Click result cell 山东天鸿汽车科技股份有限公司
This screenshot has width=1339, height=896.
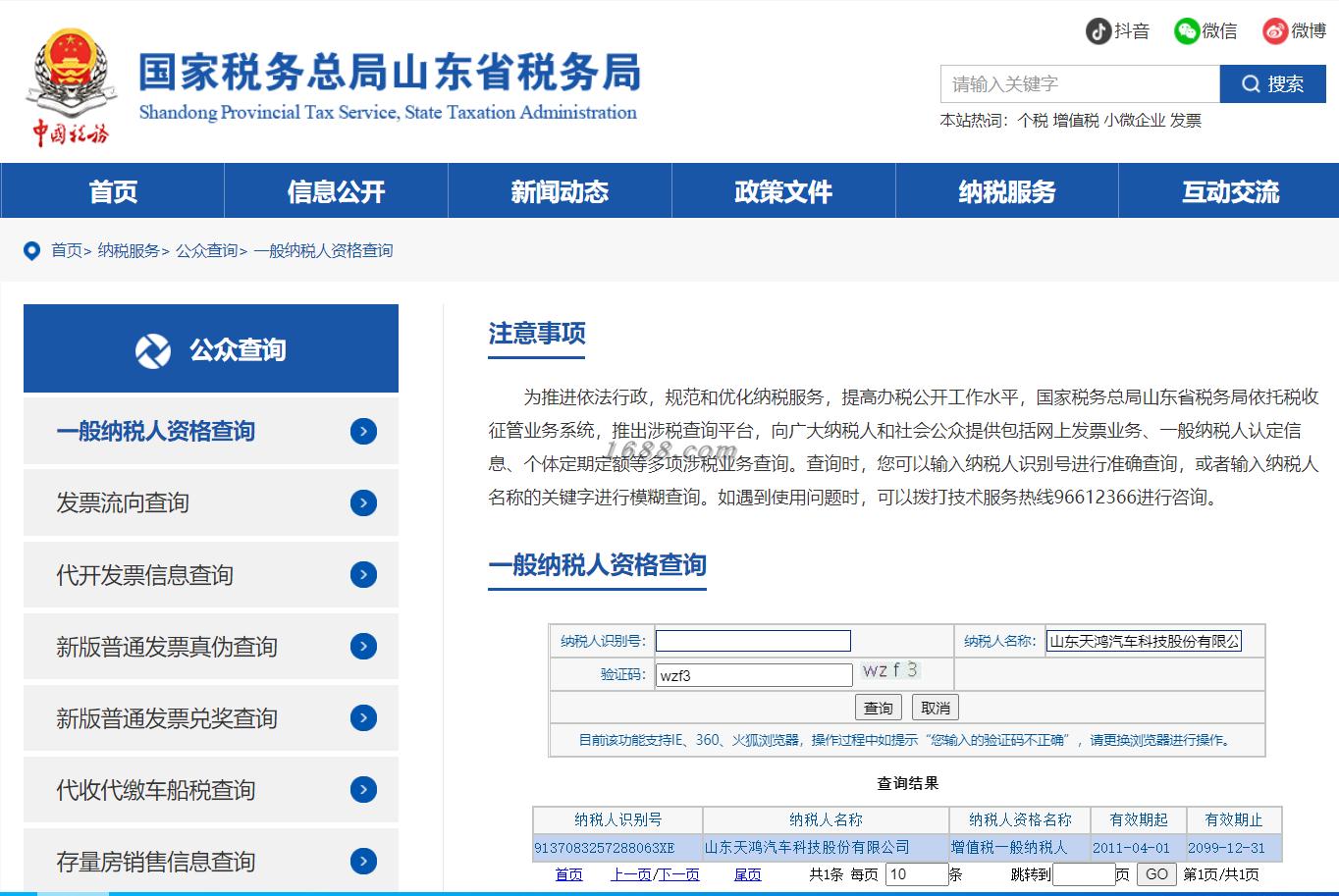(x=826, y=848)
